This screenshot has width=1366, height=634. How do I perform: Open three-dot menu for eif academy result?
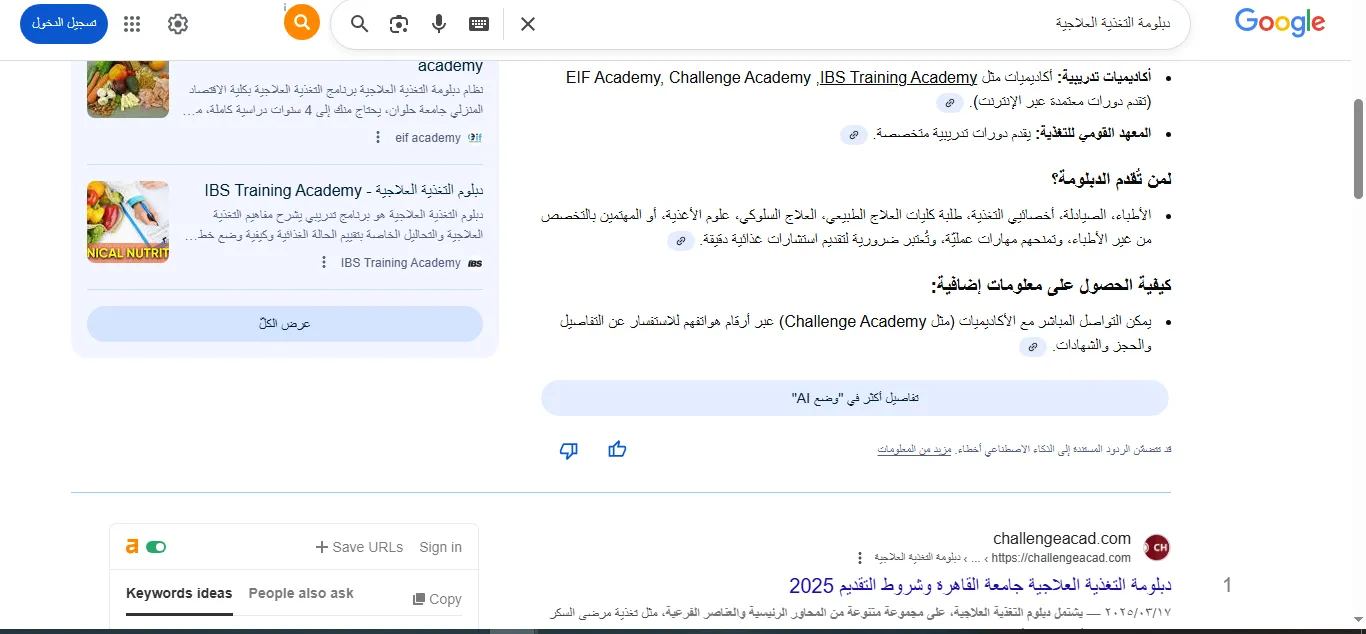[x=377, y=137]
